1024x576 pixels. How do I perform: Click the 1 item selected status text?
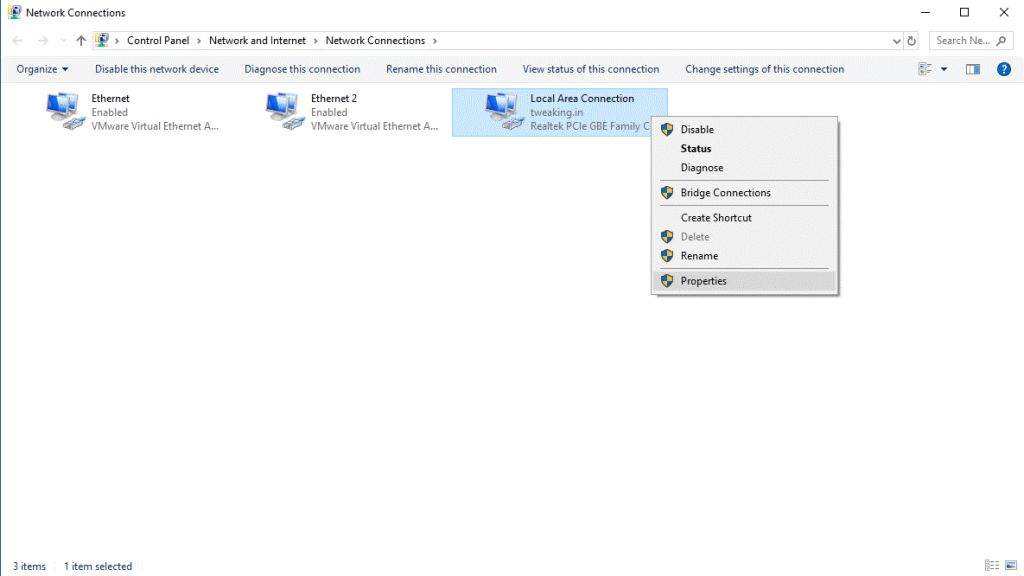[x=98, y=566]
